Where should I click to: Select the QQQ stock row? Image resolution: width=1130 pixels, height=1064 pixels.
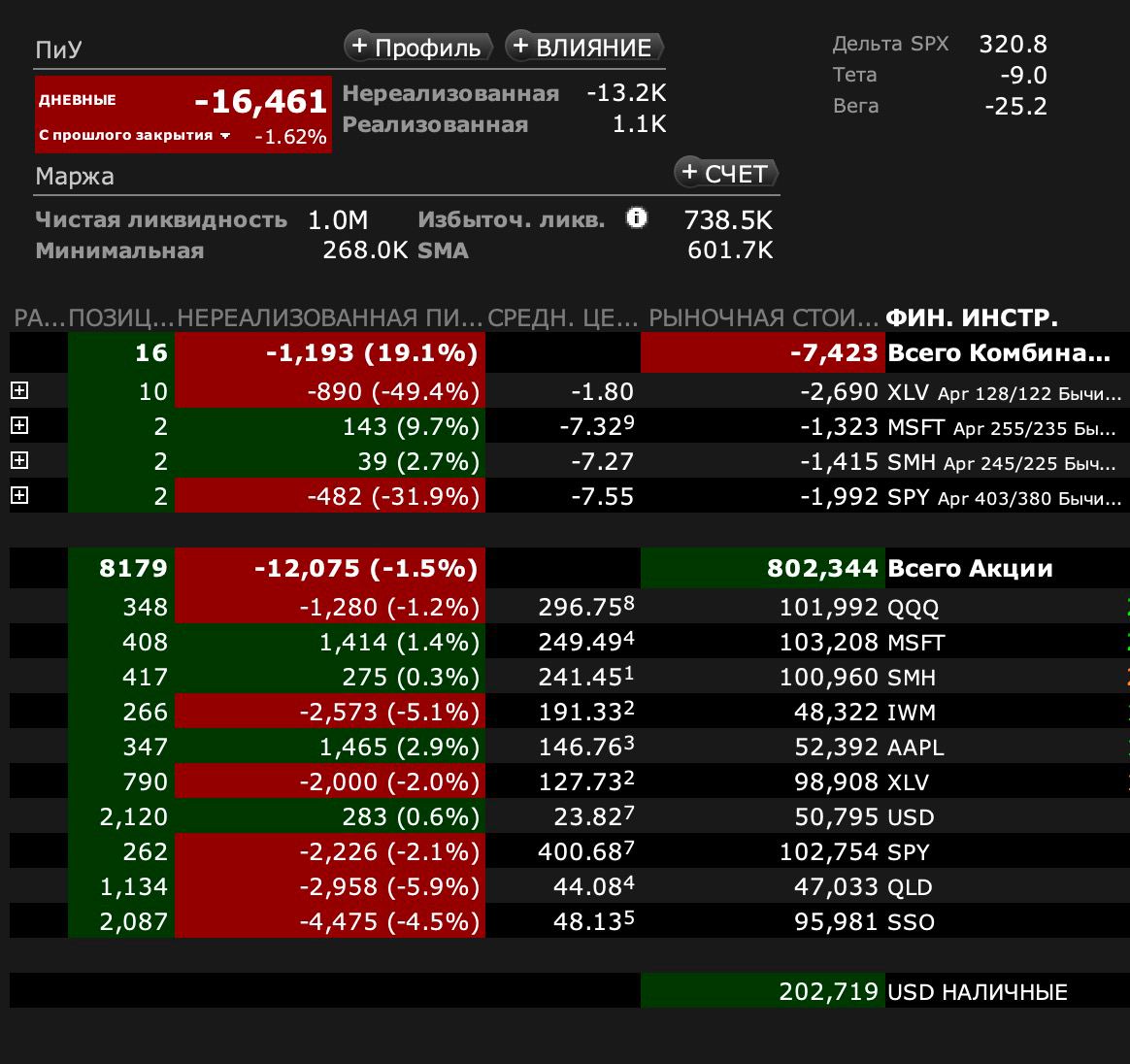pos(569,607)
